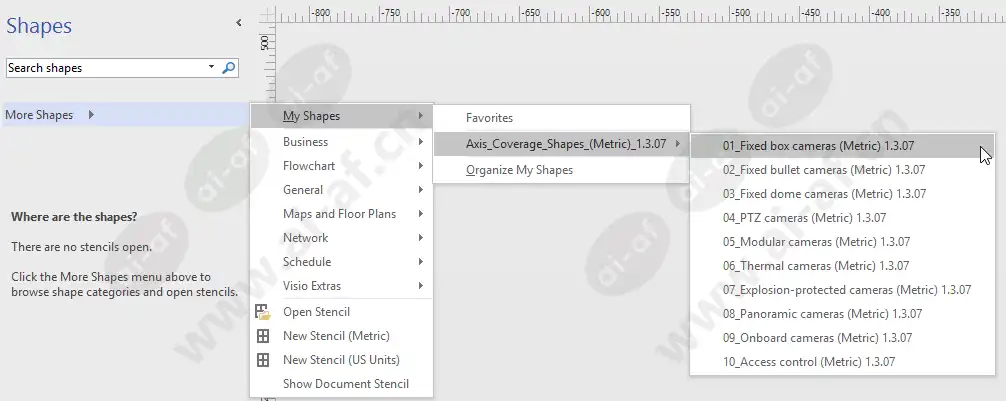Image resolution: width=1006 pixels, height=401 pixels.
Task: Select Axis_Coverage_Shapes_(Metric)_1.3.07 submenu
Action: pos(561,144)
